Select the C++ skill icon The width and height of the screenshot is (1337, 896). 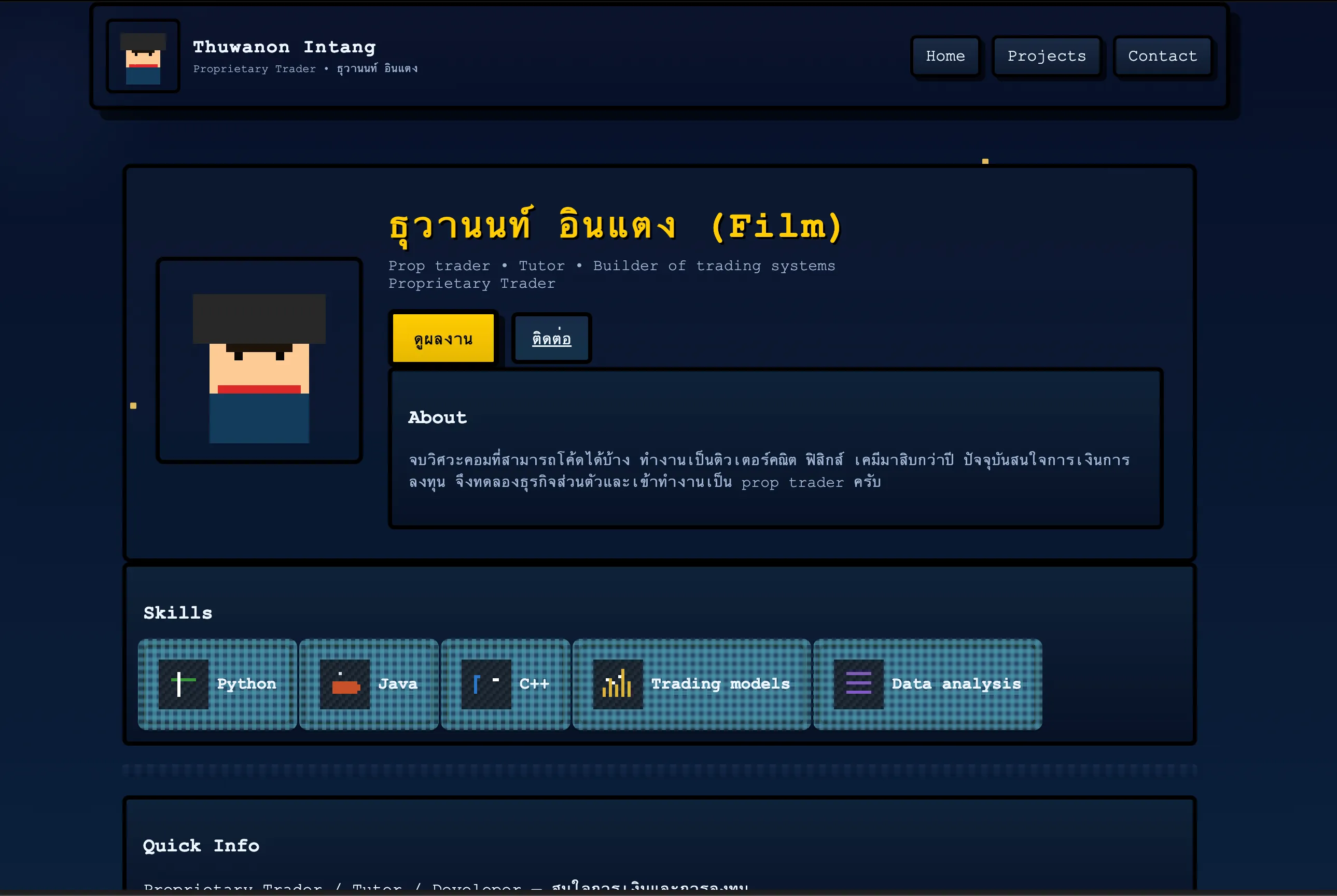coord(486,683)
